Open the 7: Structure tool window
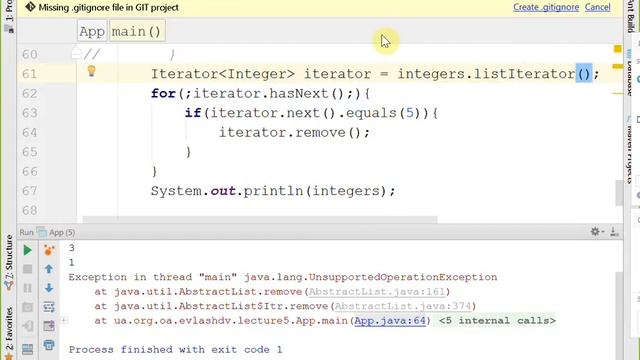 (9, 262)
